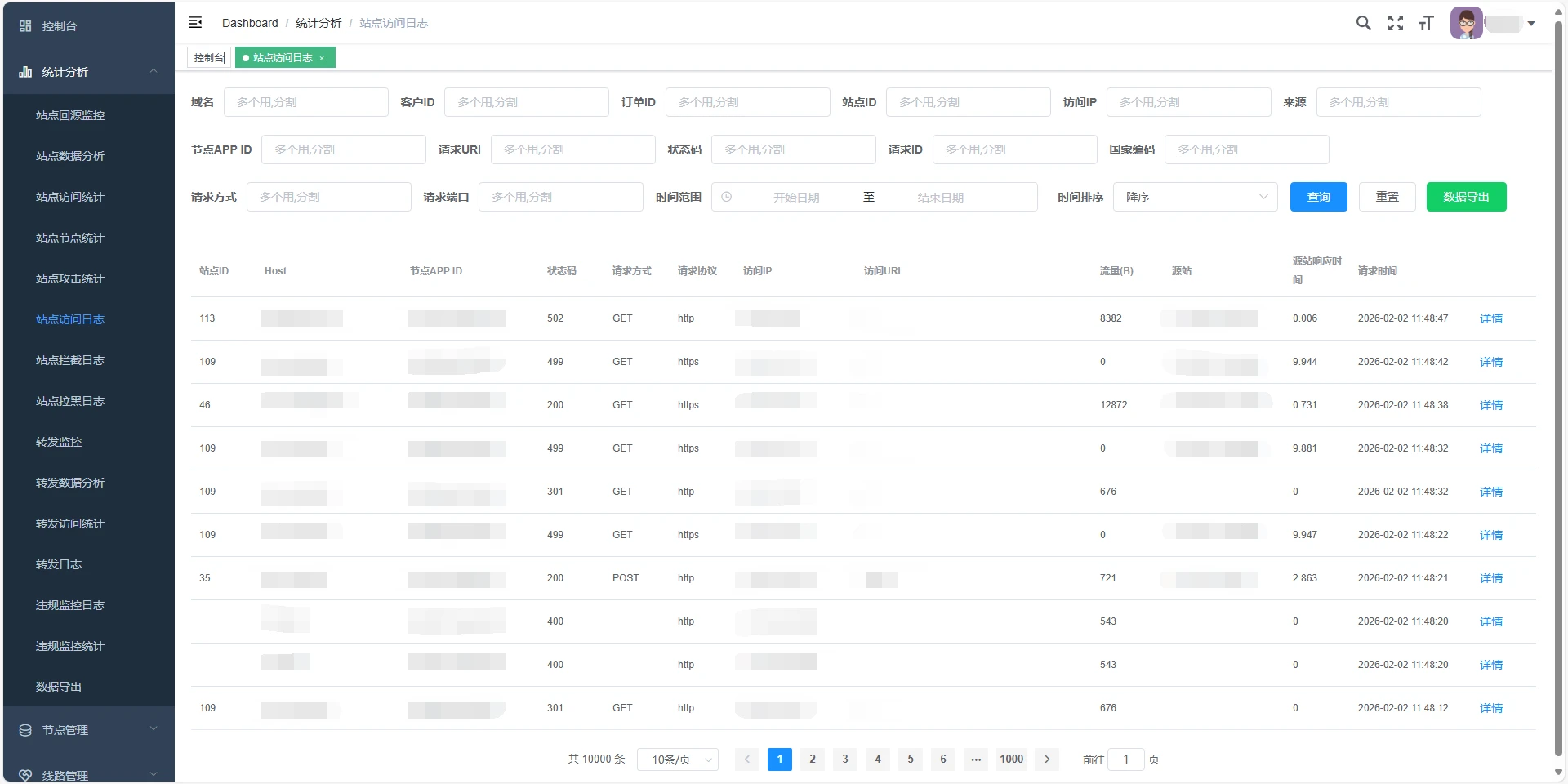Collapse the sidebar with the hamburger icon
The image size is (1568, 784).
[x=195, y=23]
